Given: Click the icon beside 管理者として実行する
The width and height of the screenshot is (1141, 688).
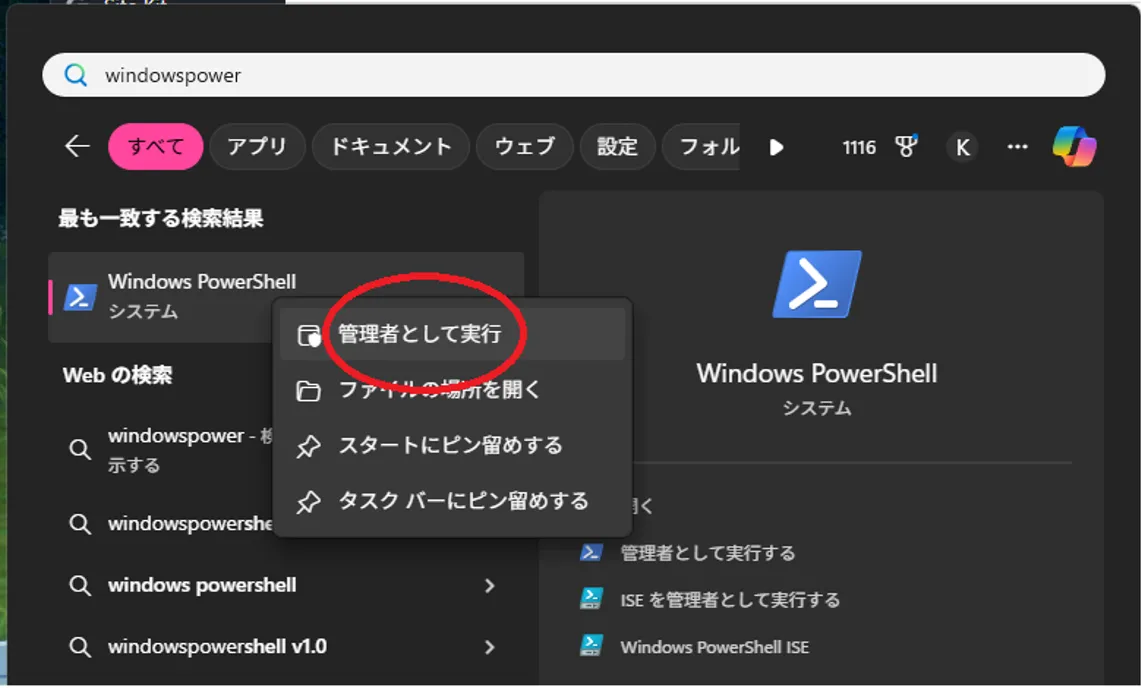Looking at the screenshot, I should pos(591,553).
